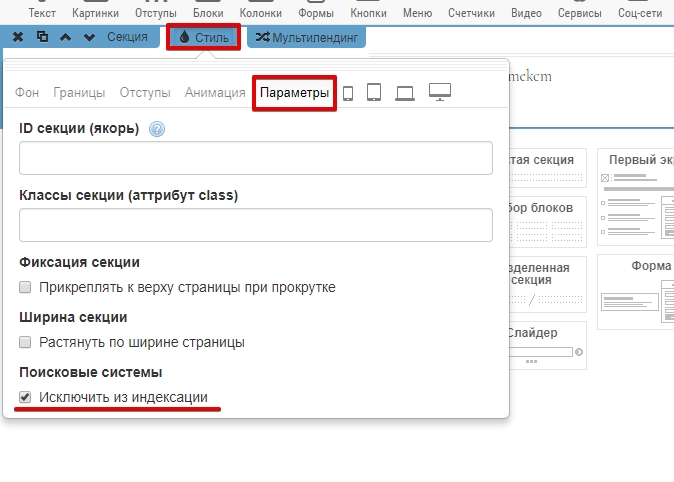Select the tablet device icon
The height and width of the screenshot is (482, 674).
(x=375, y=93)
